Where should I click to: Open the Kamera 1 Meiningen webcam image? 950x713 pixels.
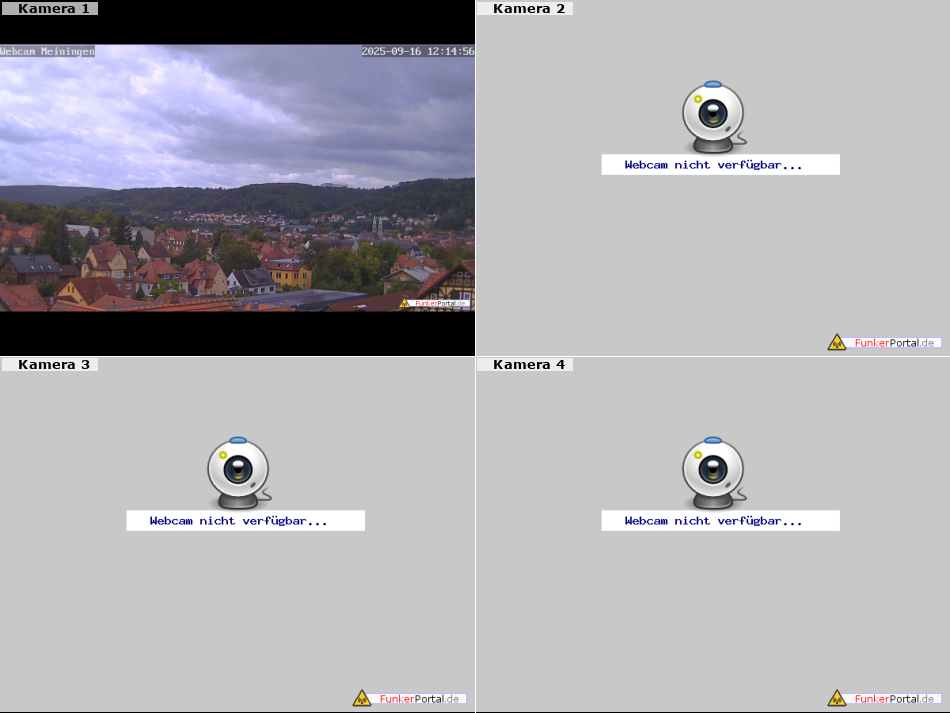point(237,178)
